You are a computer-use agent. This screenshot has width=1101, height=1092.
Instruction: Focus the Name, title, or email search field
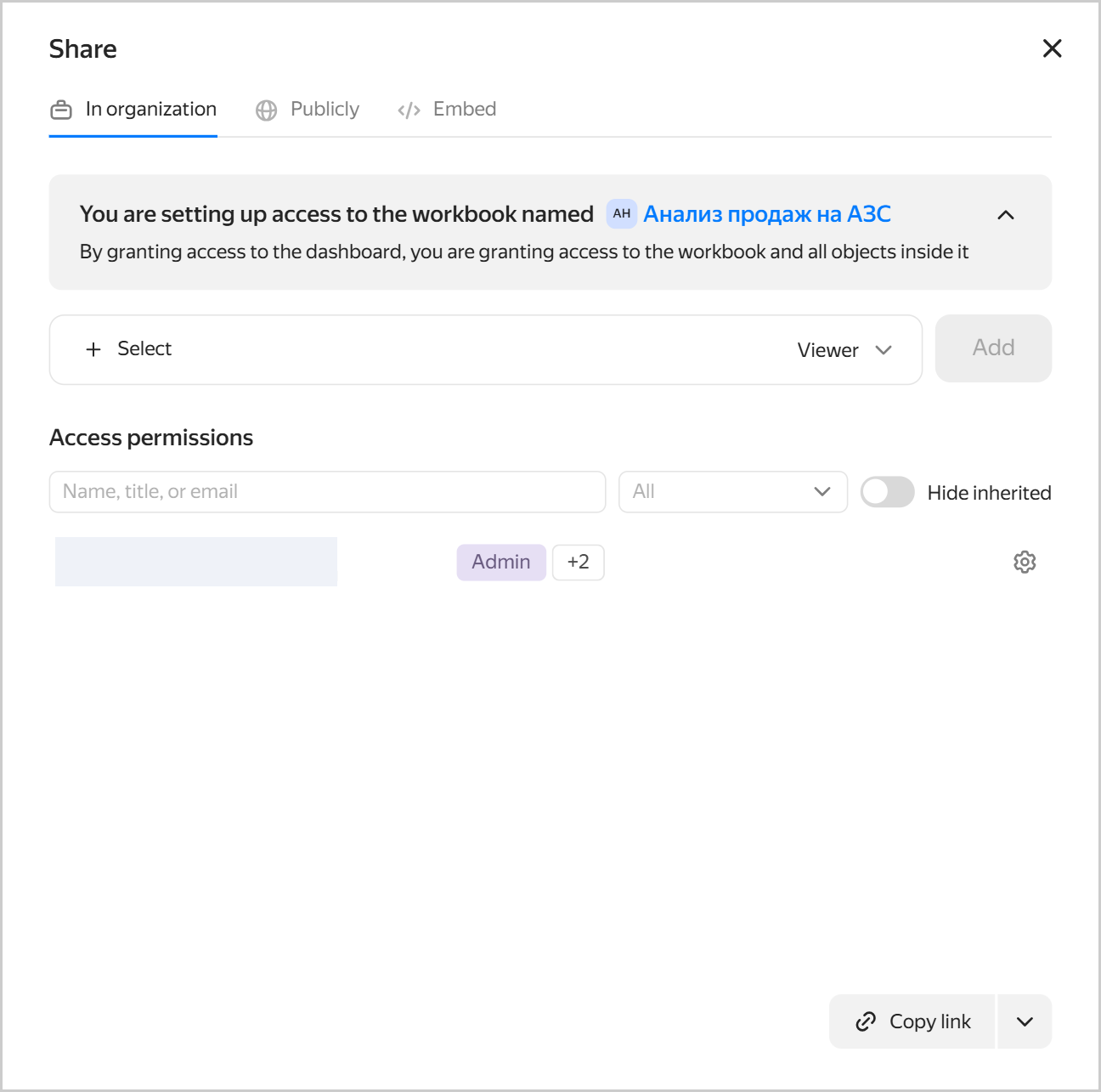327,492
